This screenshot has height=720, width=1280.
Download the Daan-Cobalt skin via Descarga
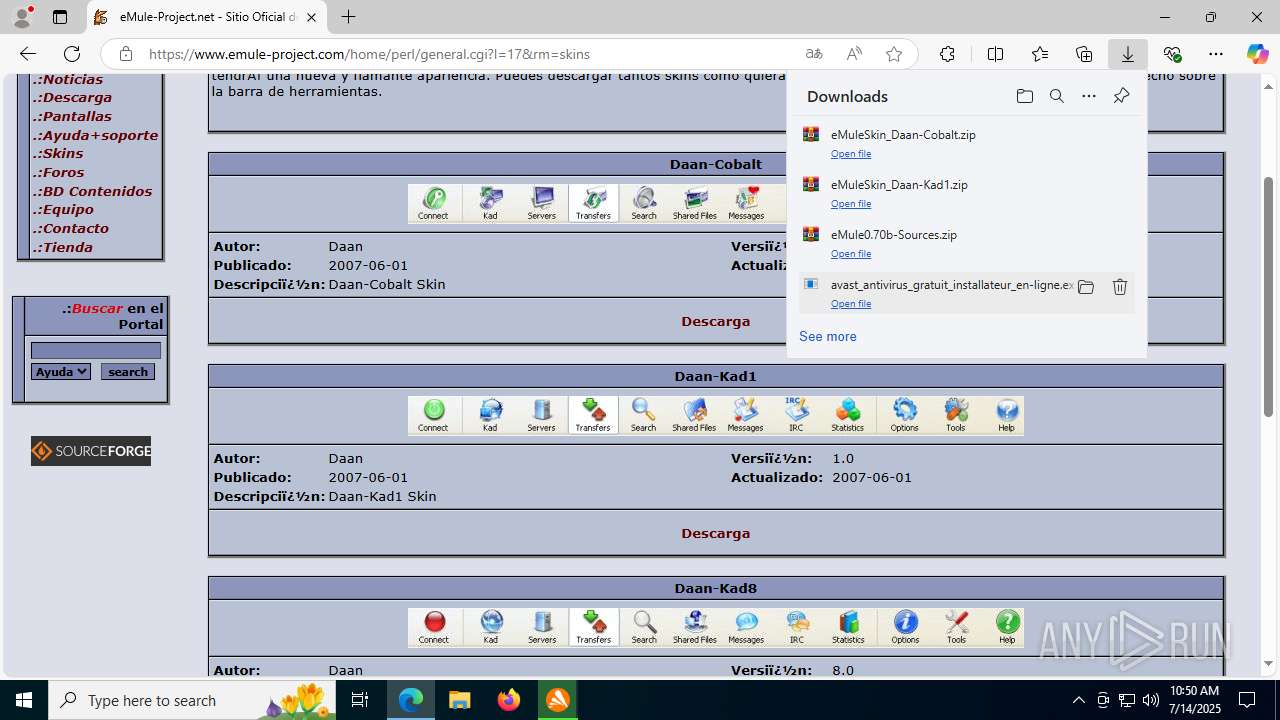(x=716, y=321)
